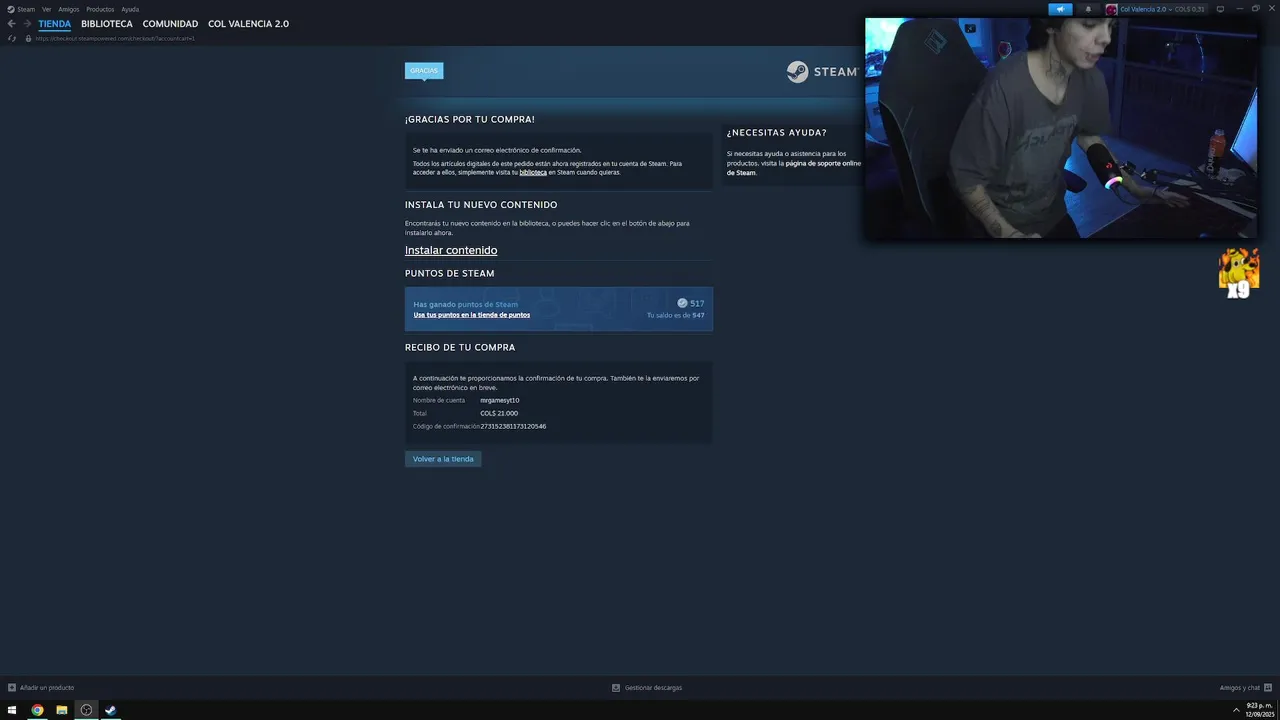This screenshot has height=720, width=1280.
Task: Select the checkout URL address field
Action: point(115,38)
